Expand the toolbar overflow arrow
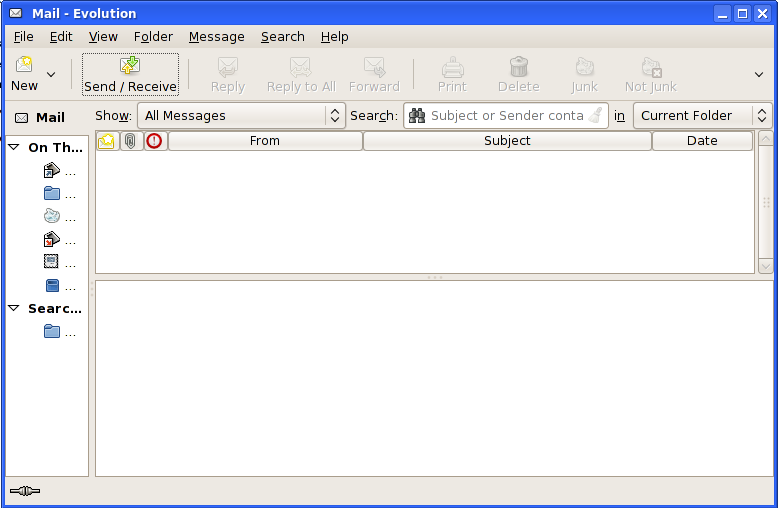 [759, 74]
